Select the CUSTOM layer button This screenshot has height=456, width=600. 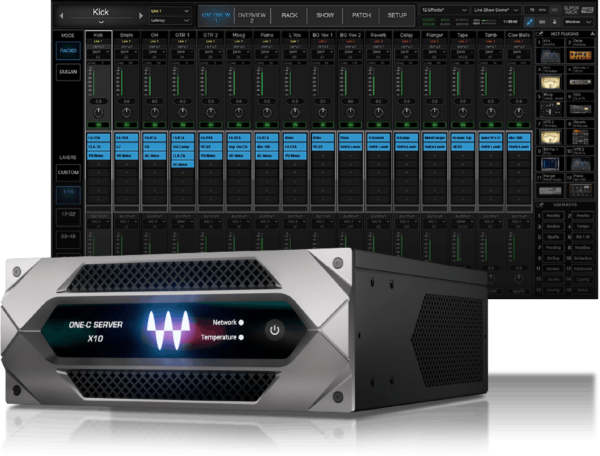(68, 173)
